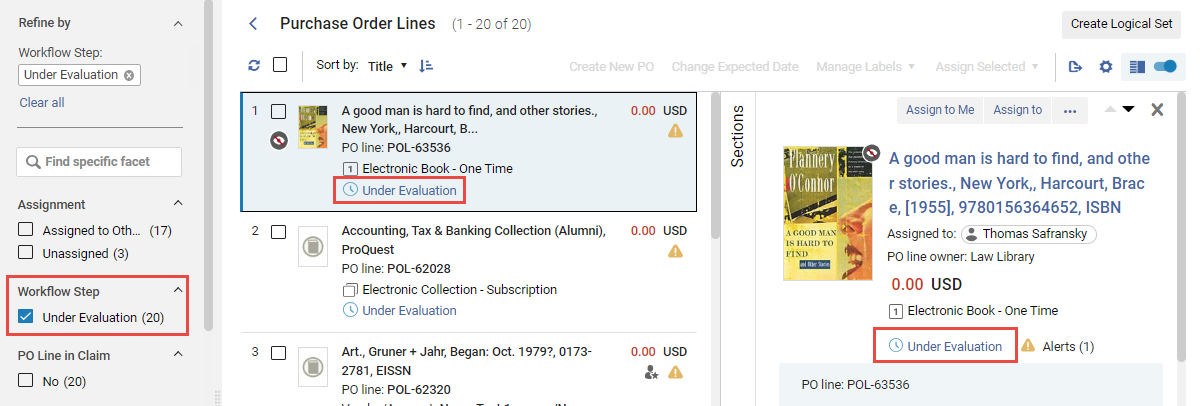
Task: Collapse the PO Line in Claim section
Action: [178, 355]
